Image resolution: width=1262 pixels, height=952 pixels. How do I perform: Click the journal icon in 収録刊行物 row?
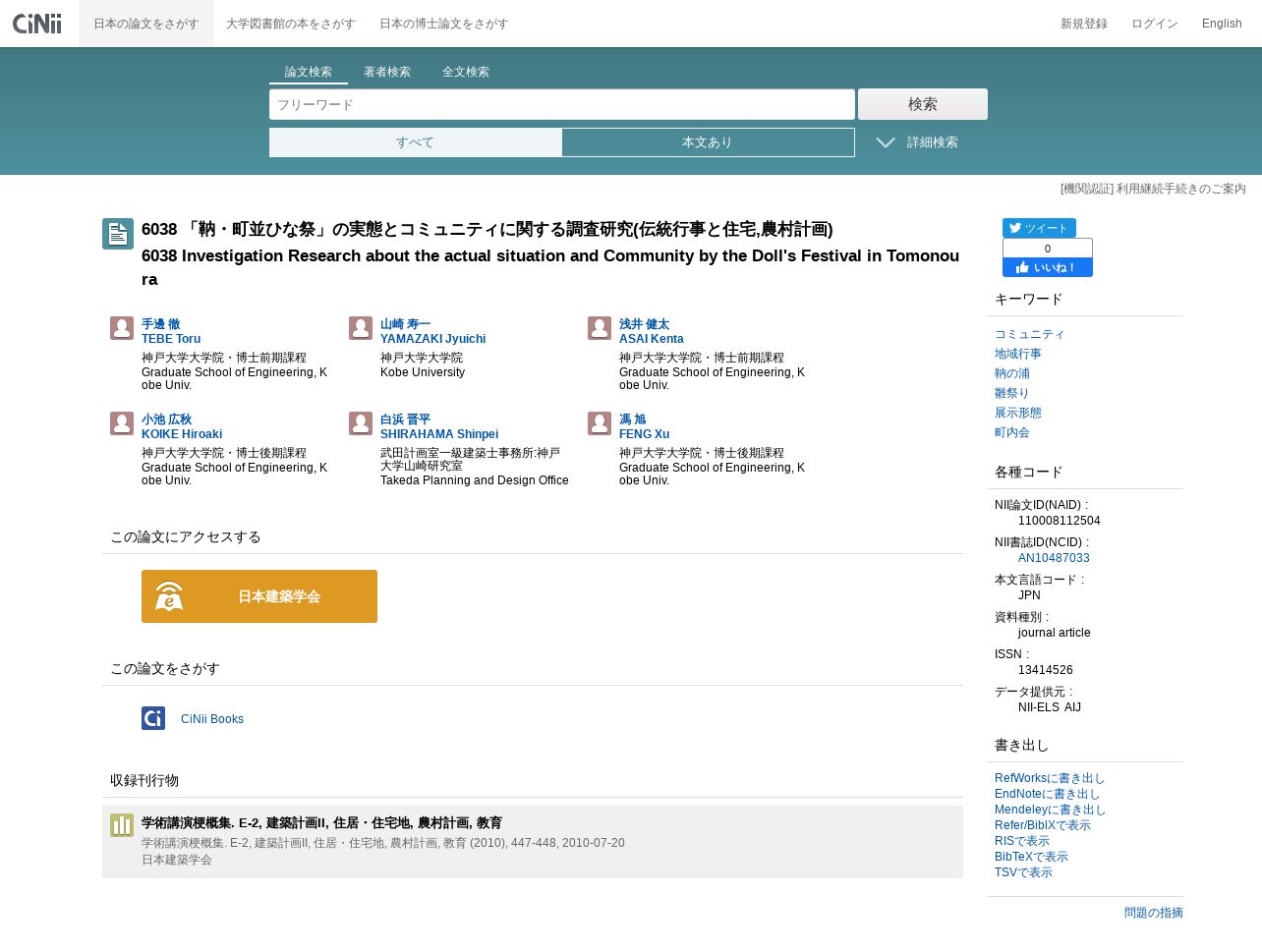pos(122,825)
